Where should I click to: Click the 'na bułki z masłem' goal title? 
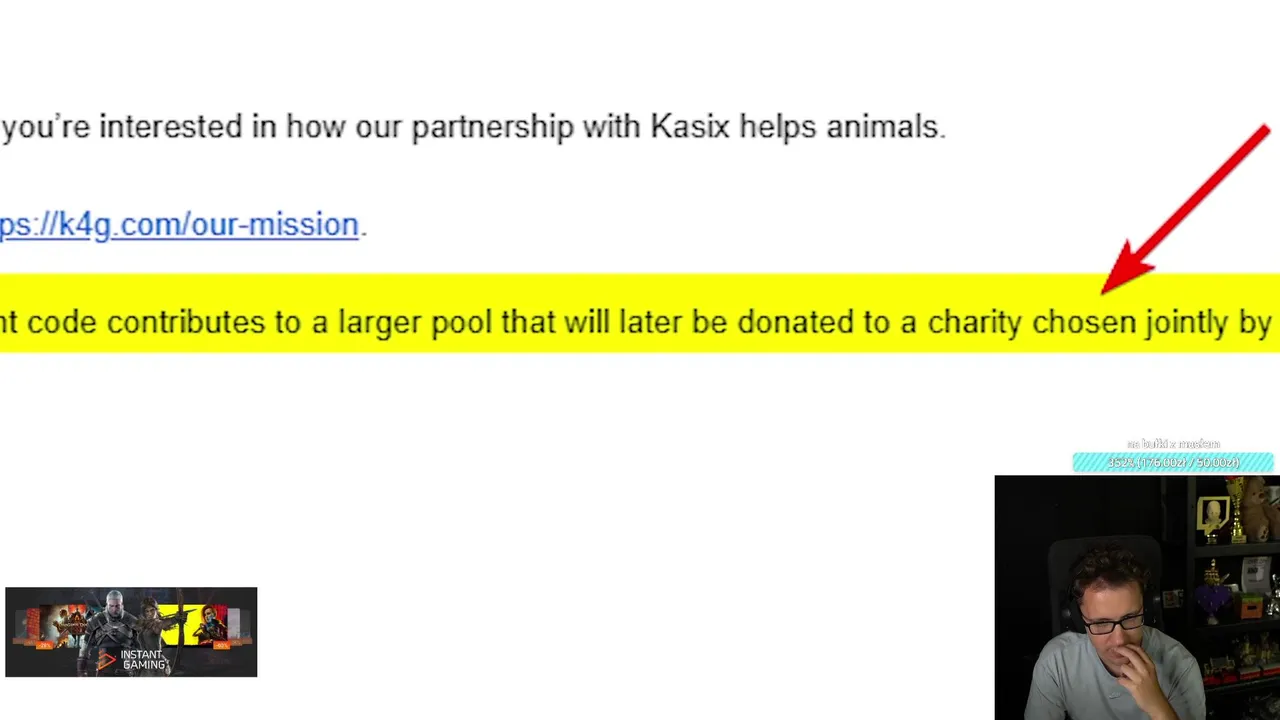click(1173, 444)
